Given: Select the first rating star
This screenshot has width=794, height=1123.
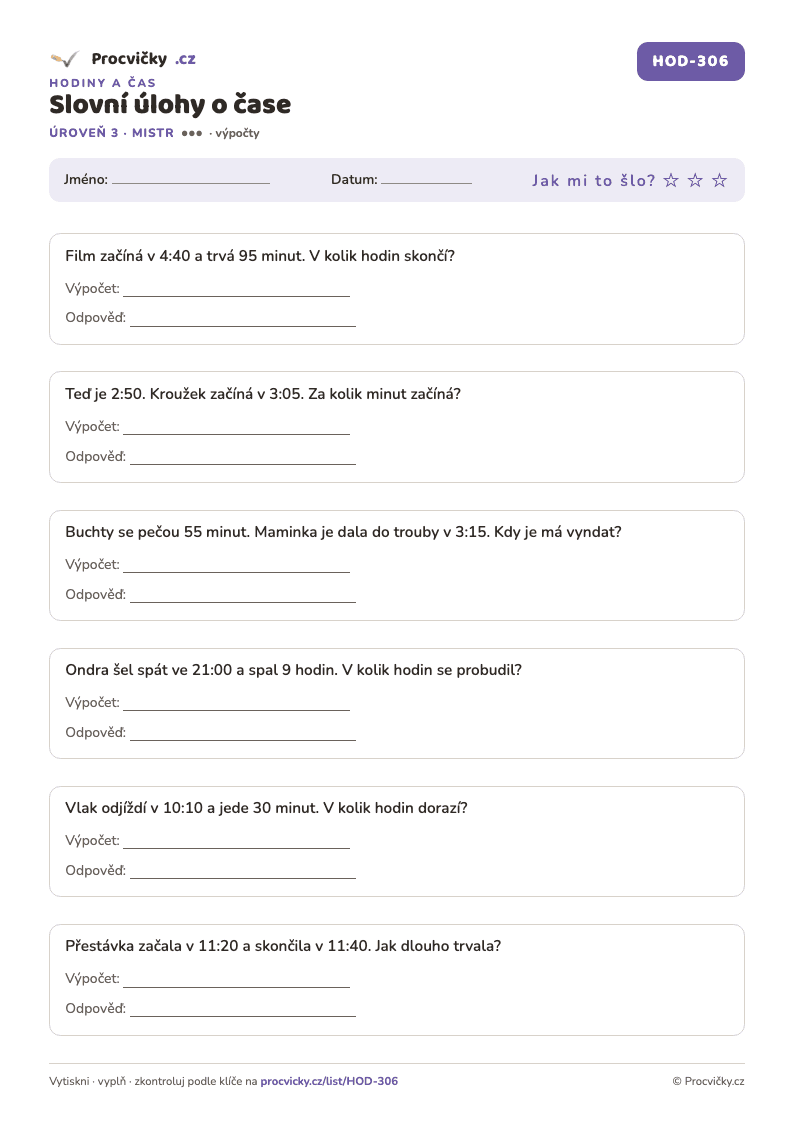Looking at the screenshot, I should click(671, 180).
